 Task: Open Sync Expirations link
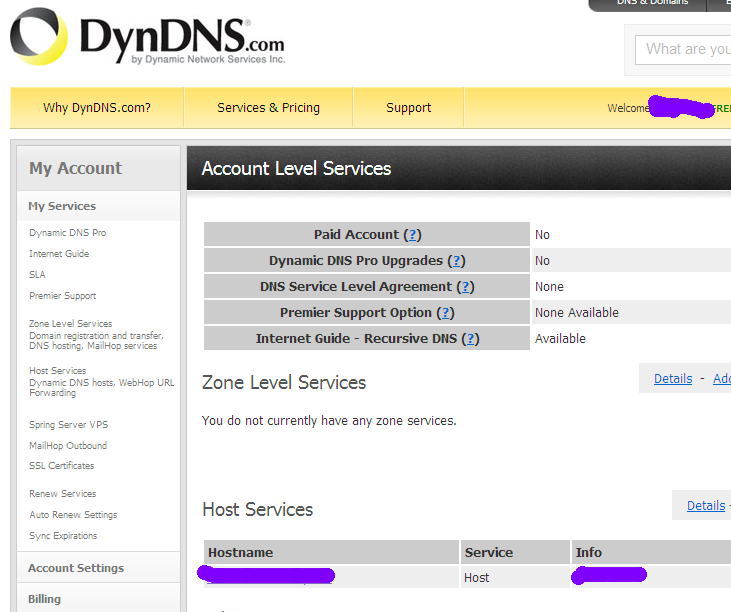click(63, 536)
